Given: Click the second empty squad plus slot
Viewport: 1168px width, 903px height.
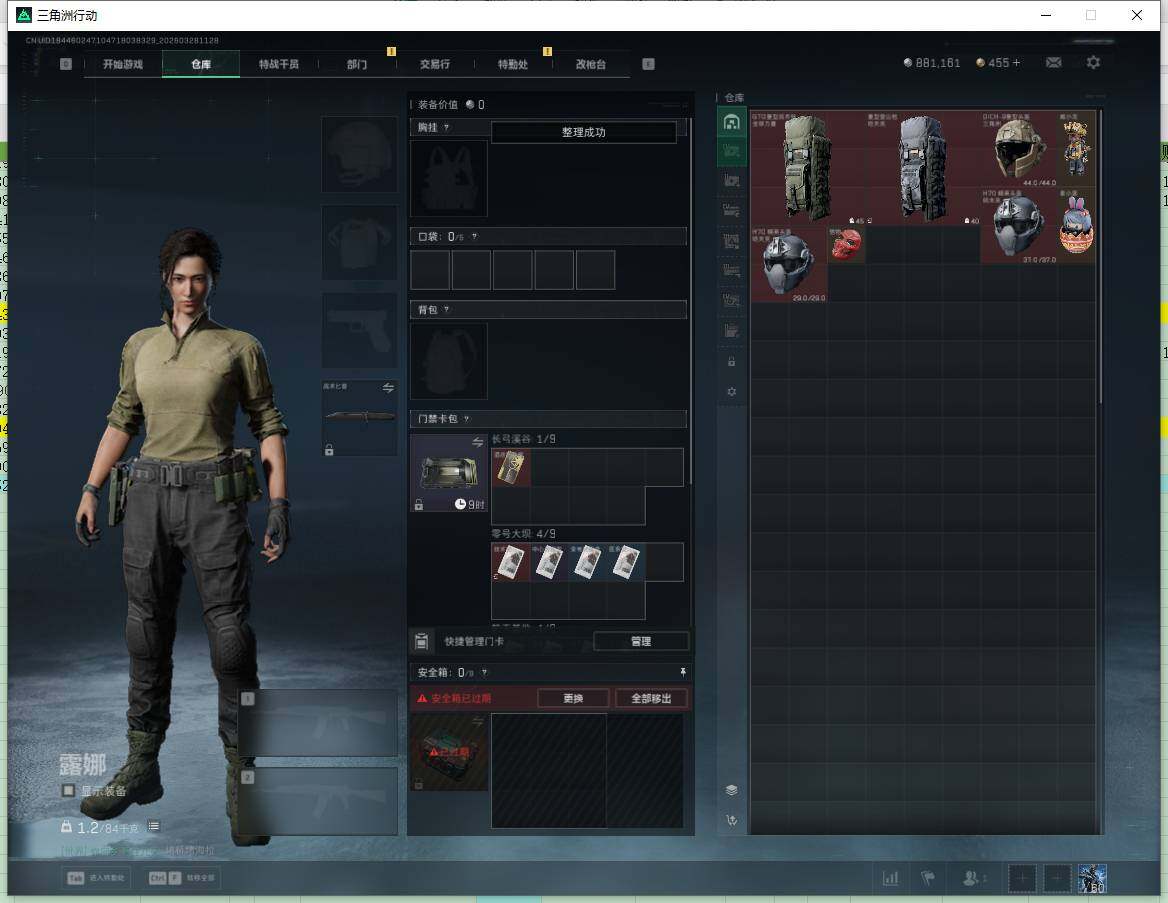Looking at the screenshot, I should [x=1056, y=879].
